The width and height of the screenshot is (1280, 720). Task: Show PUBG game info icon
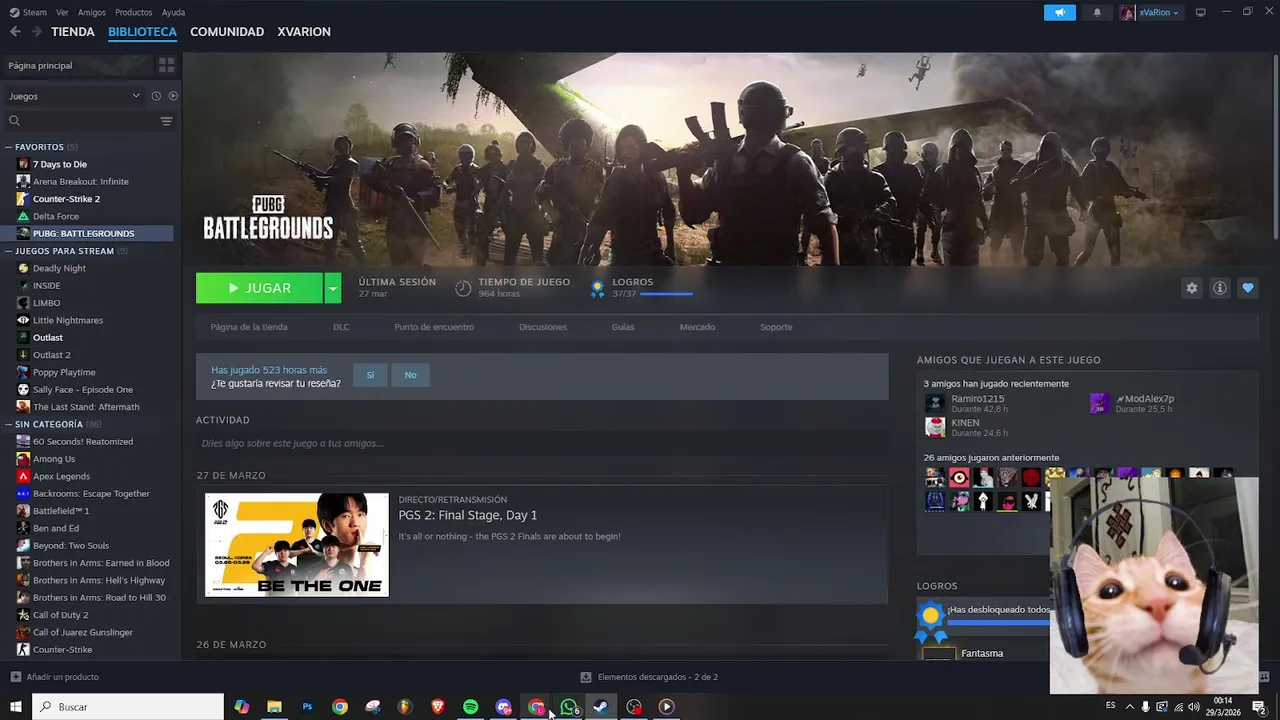(x=1220, y=288)
